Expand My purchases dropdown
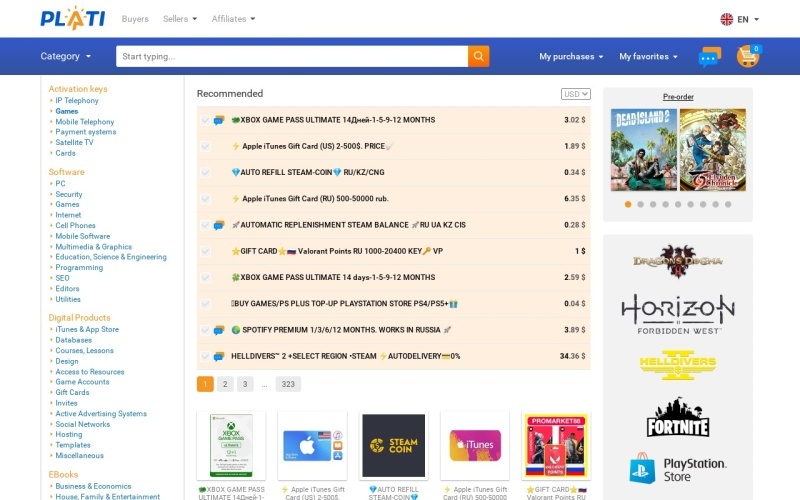 571,57
